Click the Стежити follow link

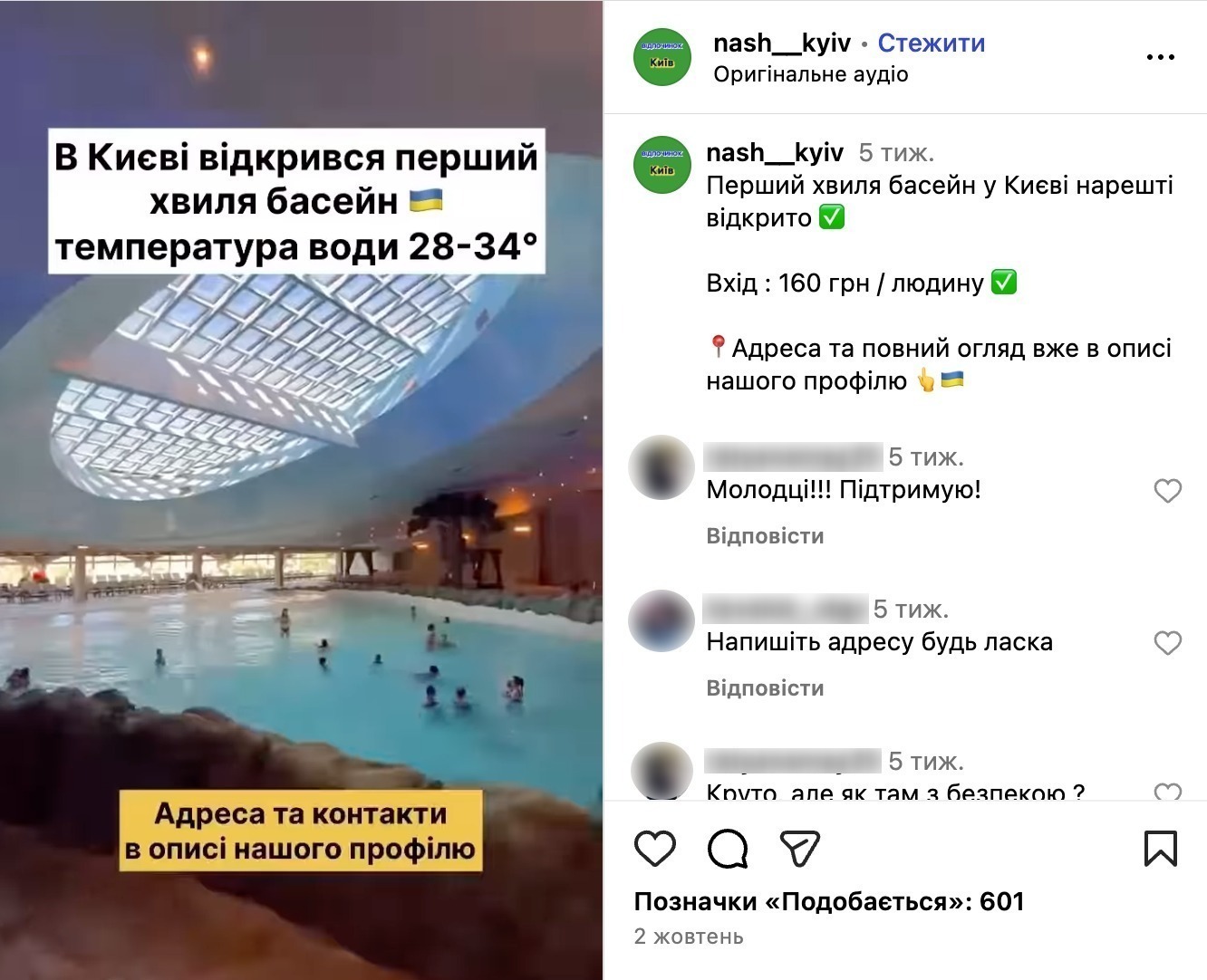931,43
